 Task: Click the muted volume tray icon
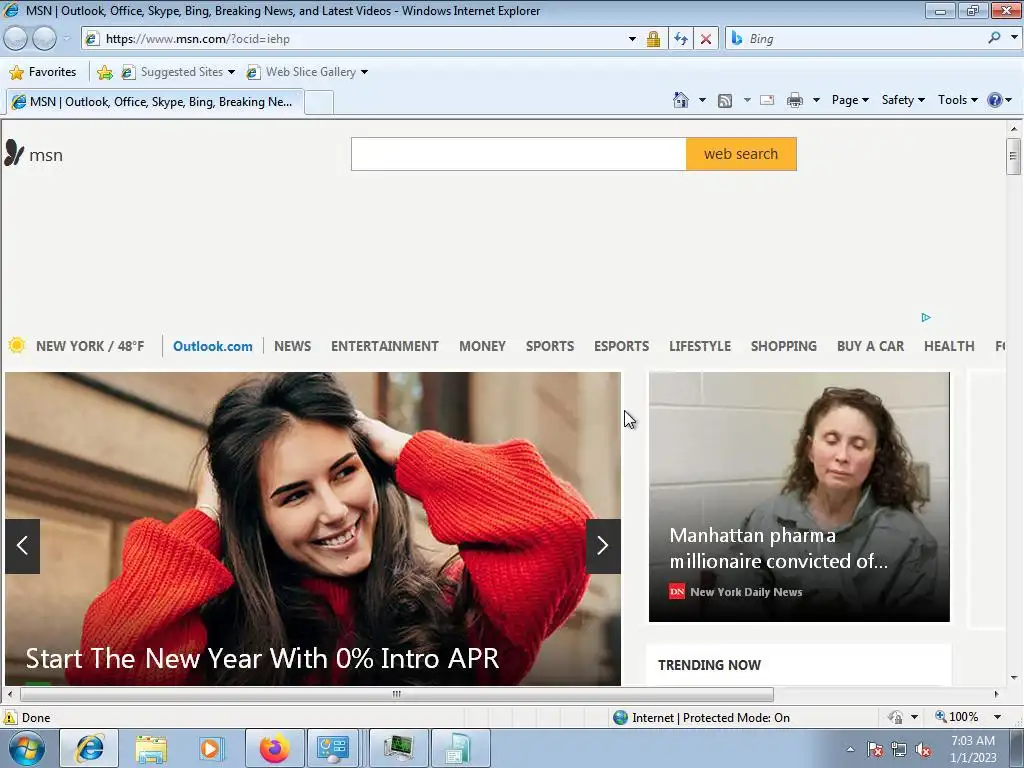click(923, 749)
